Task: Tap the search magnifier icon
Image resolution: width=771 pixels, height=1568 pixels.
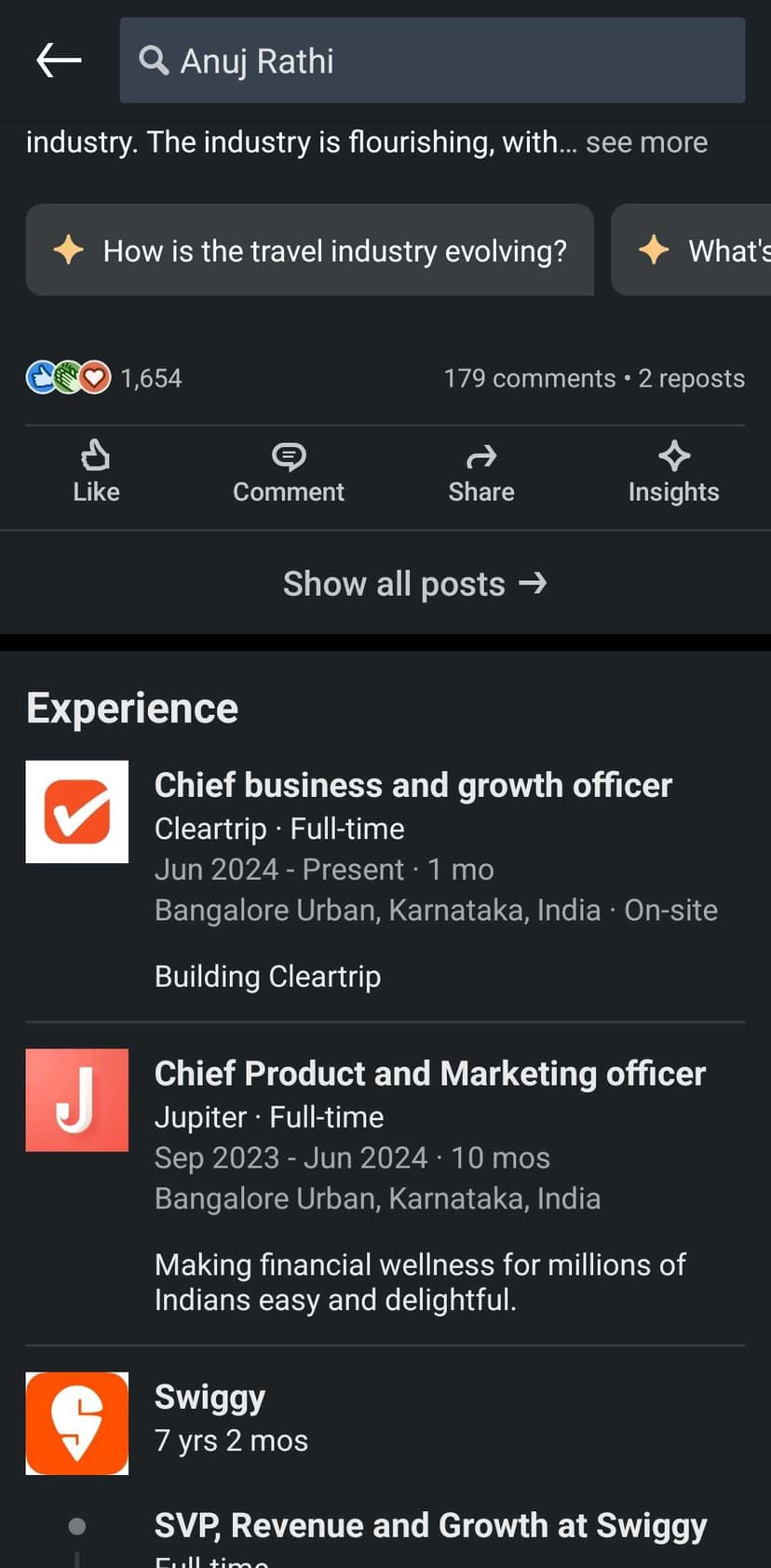Action: [153, 61]
